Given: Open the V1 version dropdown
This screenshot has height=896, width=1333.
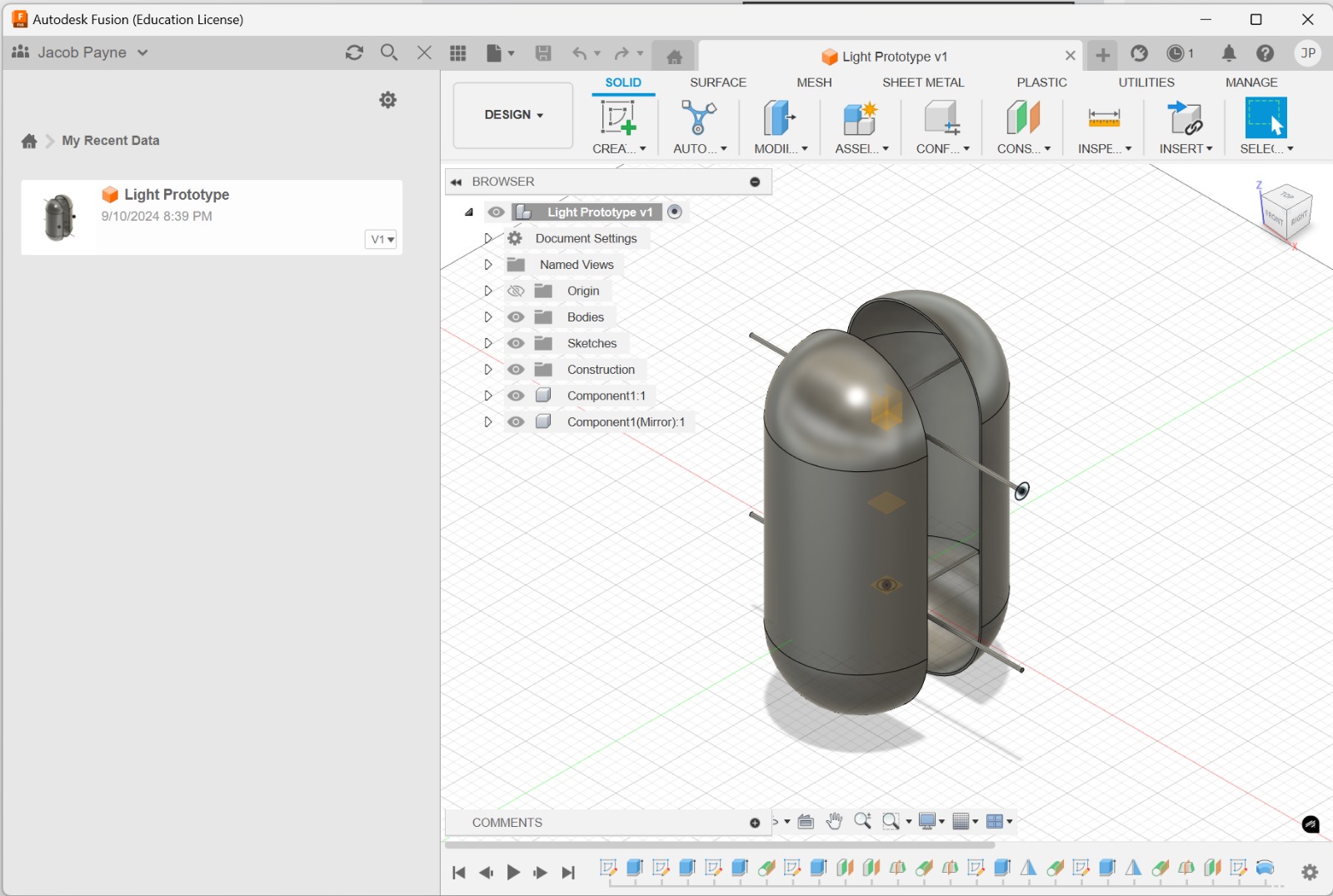Looking at the screenshot, I should 381,240.
